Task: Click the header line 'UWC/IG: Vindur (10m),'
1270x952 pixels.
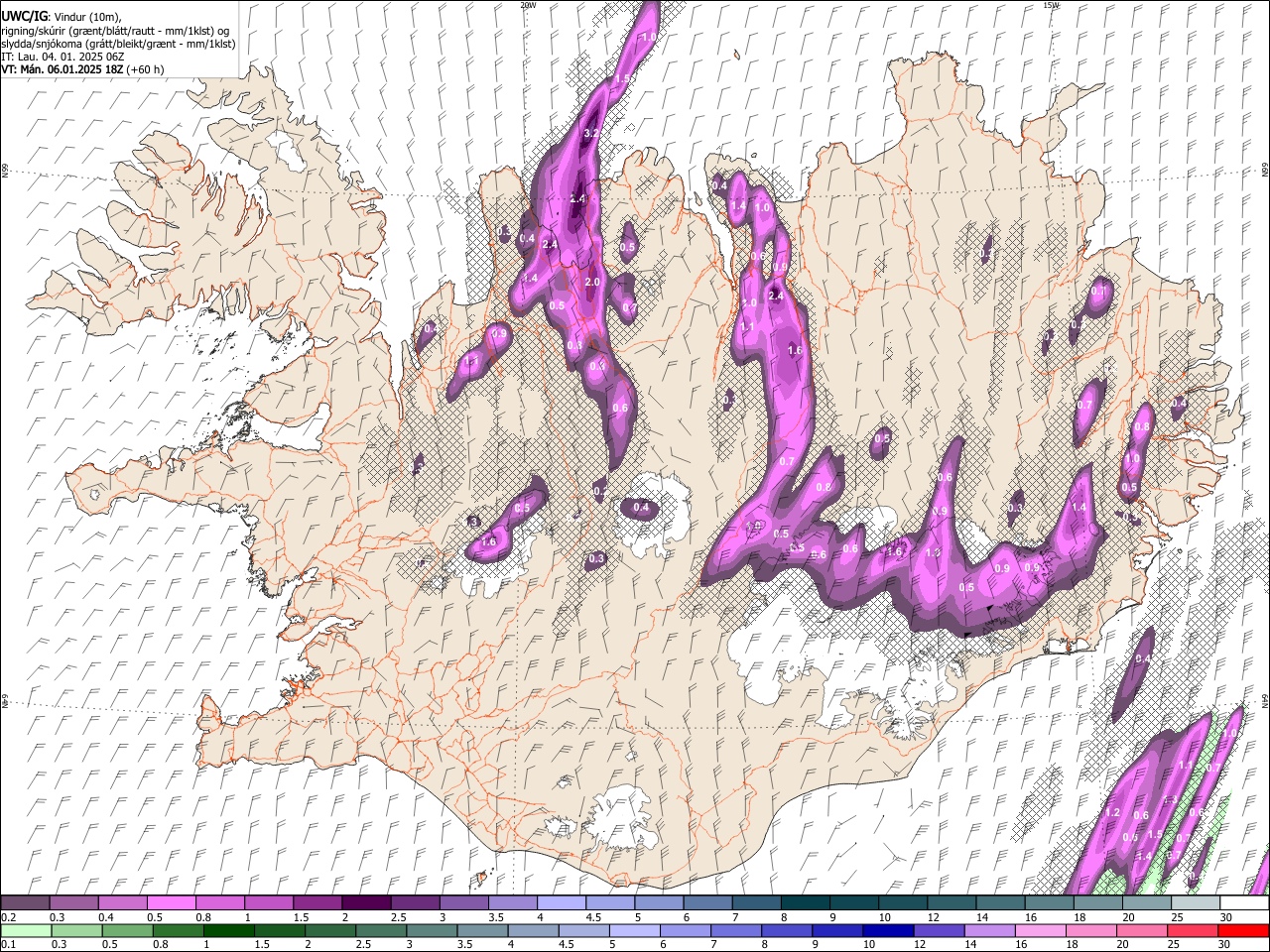Action: (x=61, y=16)
